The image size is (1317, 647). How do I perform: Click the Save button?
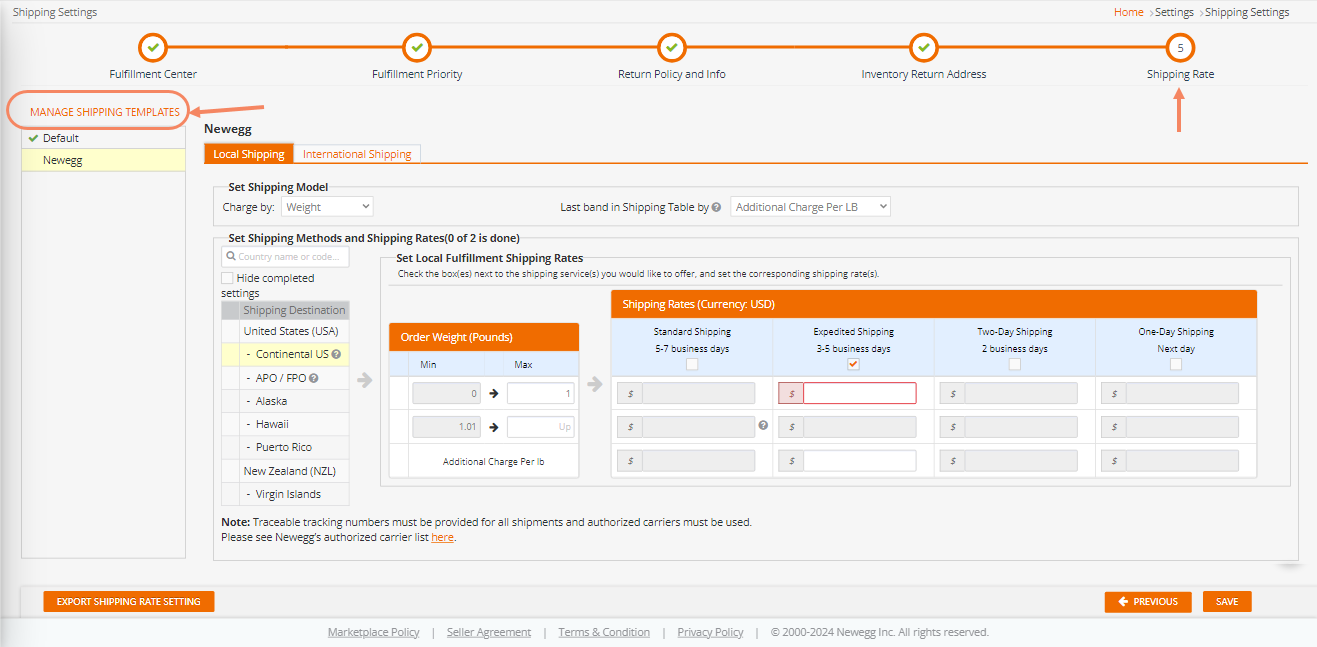(1227, 602)
